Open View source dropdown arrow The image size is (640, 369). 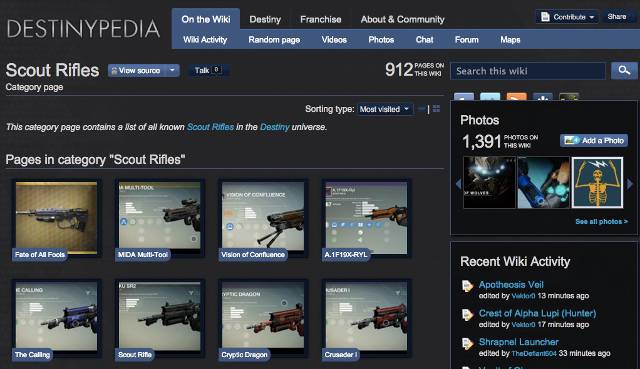pos(173,70)
